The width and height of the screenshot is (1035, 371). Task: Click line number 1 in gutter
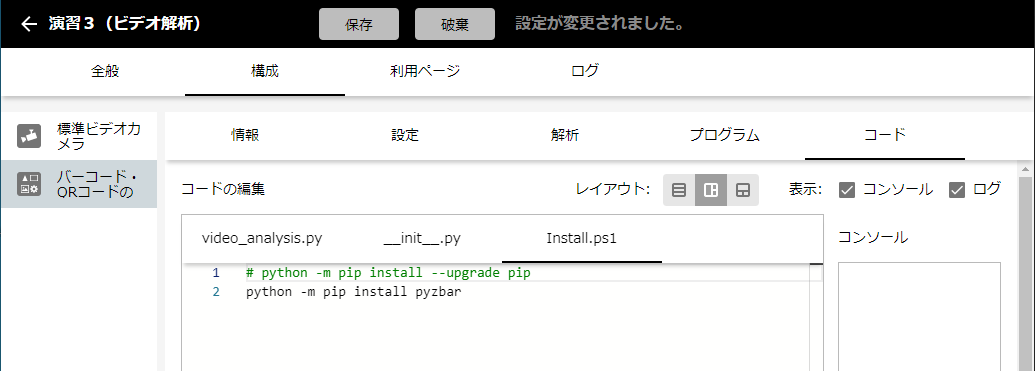pyautogui.click(x=216, y=273)
